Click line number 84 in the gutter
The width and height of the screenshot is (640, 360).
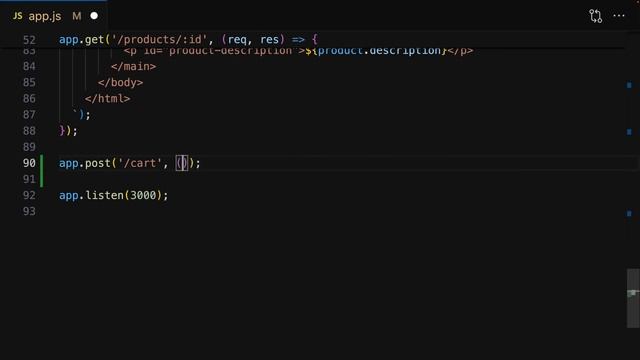click(x=29, y=66)
